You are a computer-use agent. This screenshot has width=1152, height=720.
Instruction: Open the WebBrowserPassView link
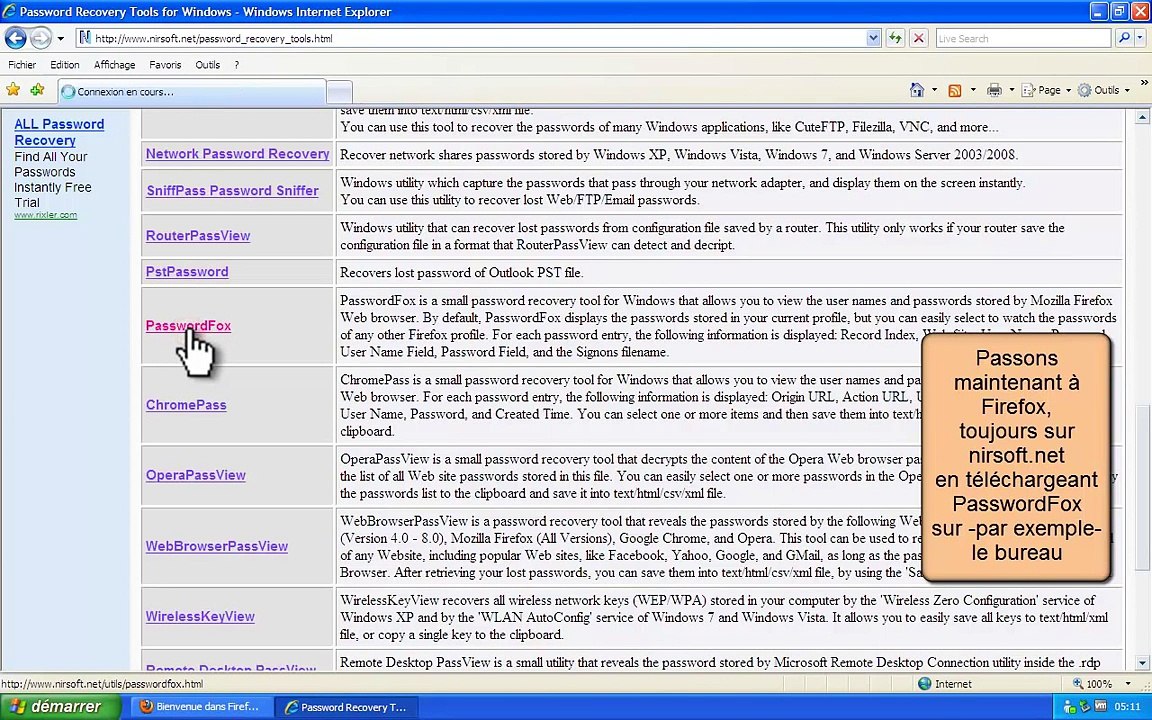tap(217, 546)
